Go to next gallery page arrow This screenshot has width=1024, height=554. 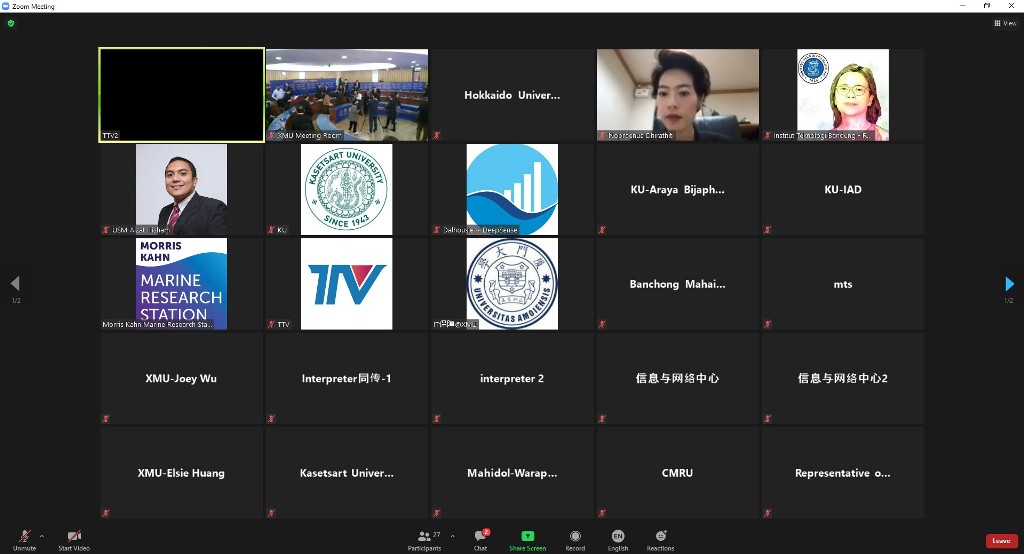1009,284
